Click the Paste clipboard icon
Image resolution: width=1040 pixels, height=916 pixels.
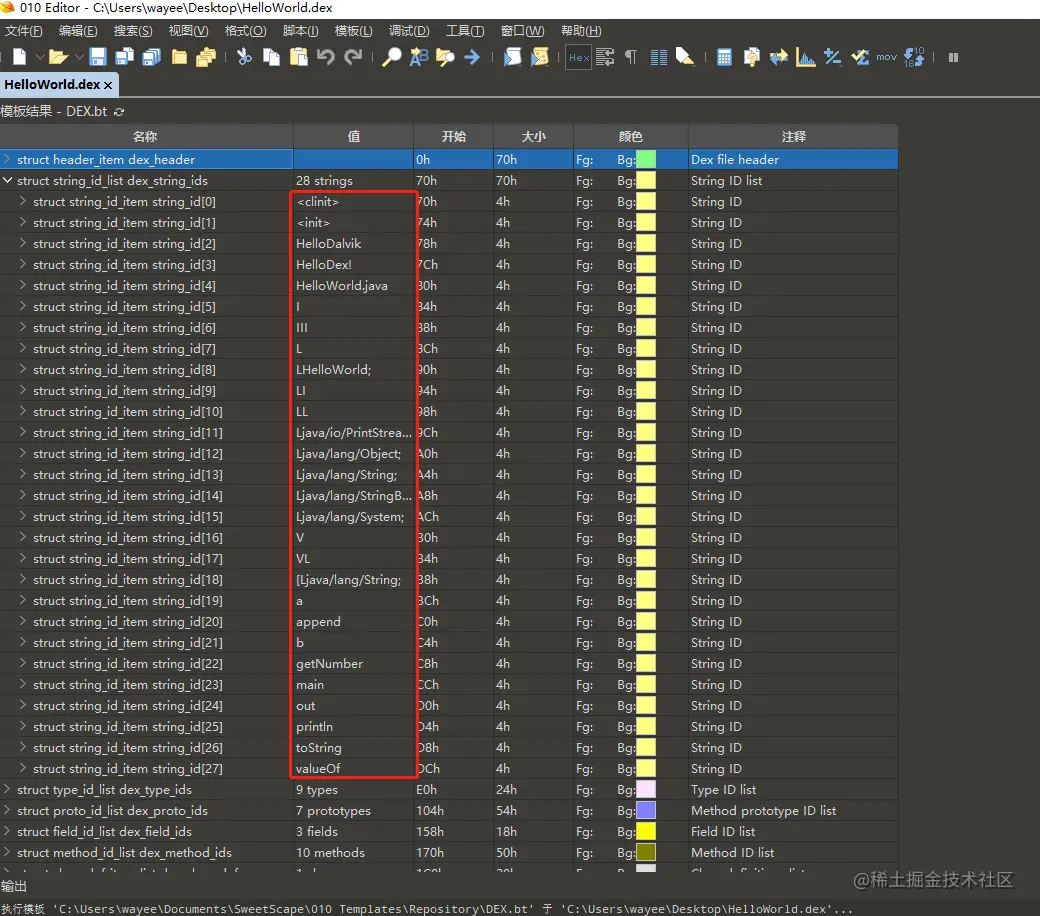click(299, 58)
